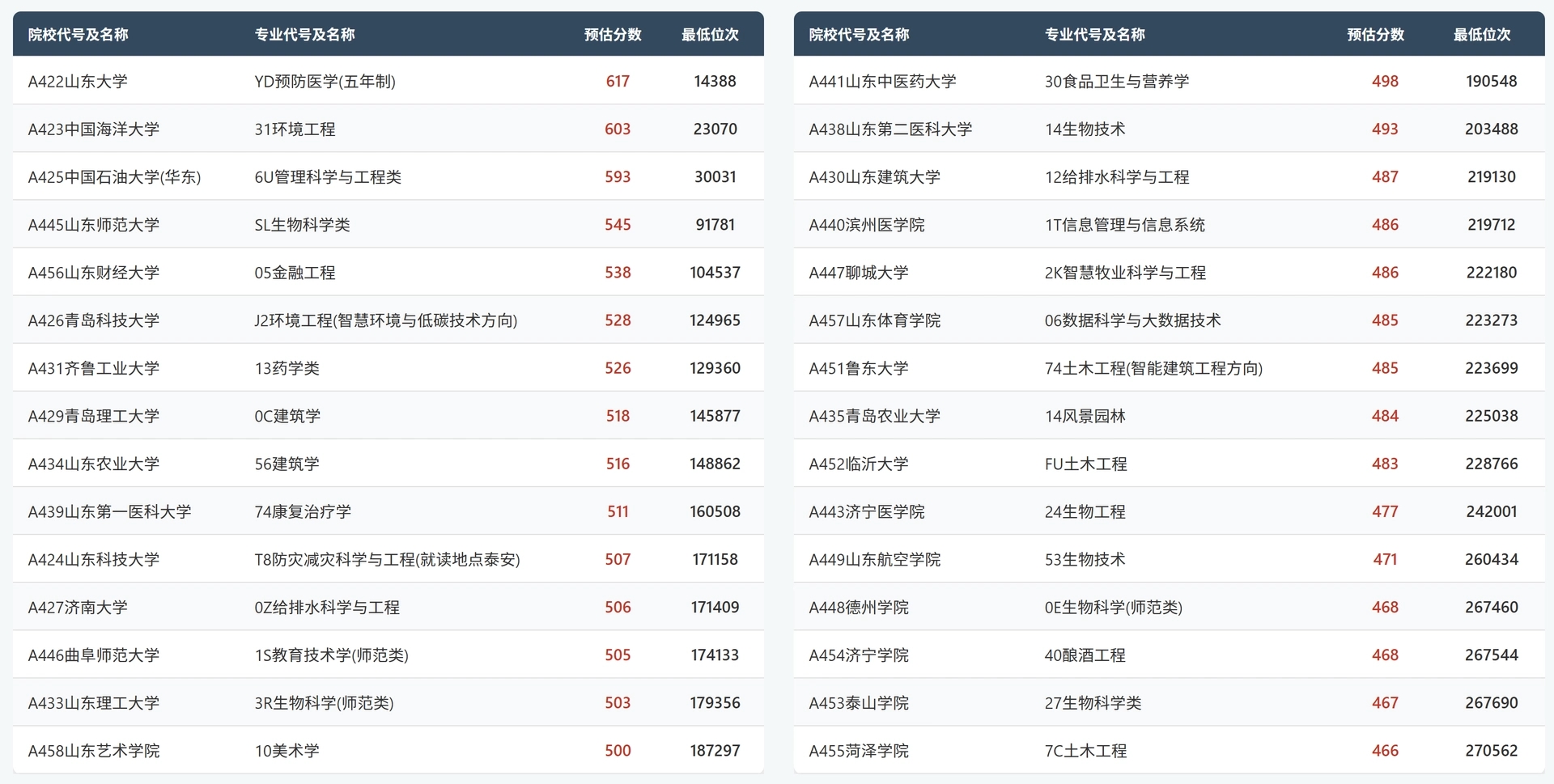Viewport: 1554px width, 784px height.
Task: Select A458山东艺术学院
Action: coord(93,749)
